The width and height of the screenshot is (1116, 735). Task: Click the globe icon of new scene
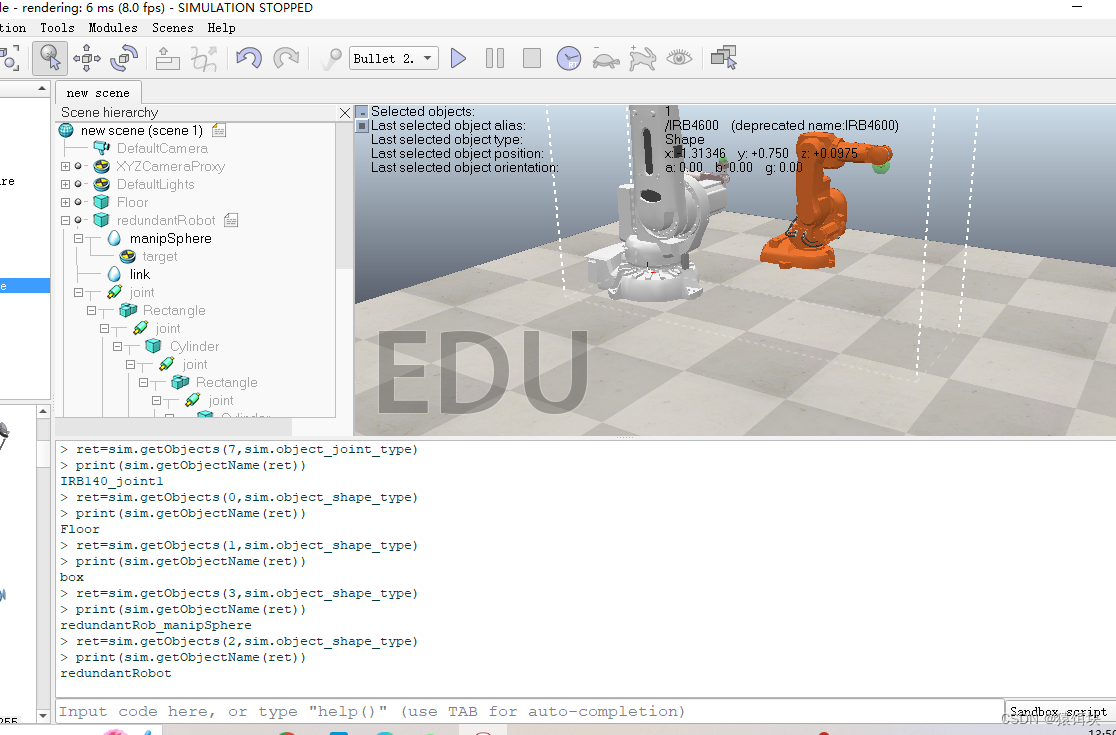click(x=66, y=130)
